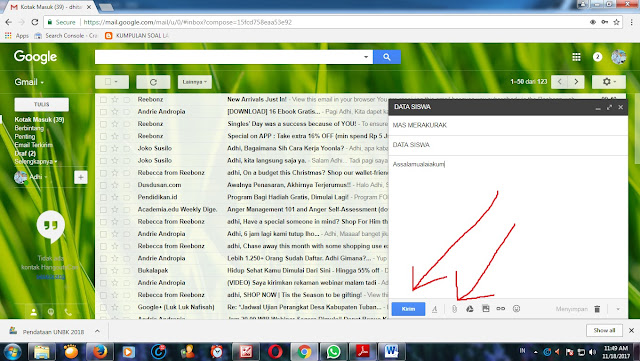Select the checkbox for Andrie Andropia DOWNLOAD email
Viewport: 640px width, 361px height.
point(103,112)
